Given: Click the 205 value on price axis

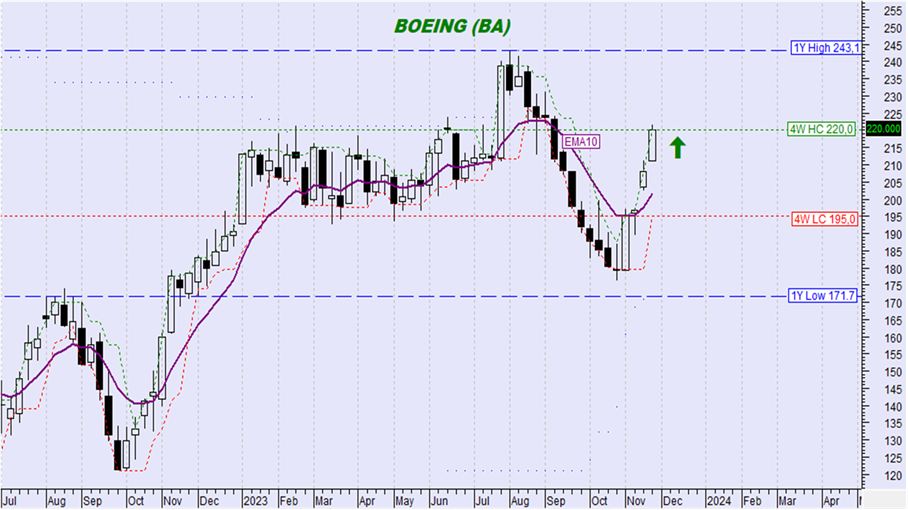Looking at the screenshot, I should (x=892, y=183).
